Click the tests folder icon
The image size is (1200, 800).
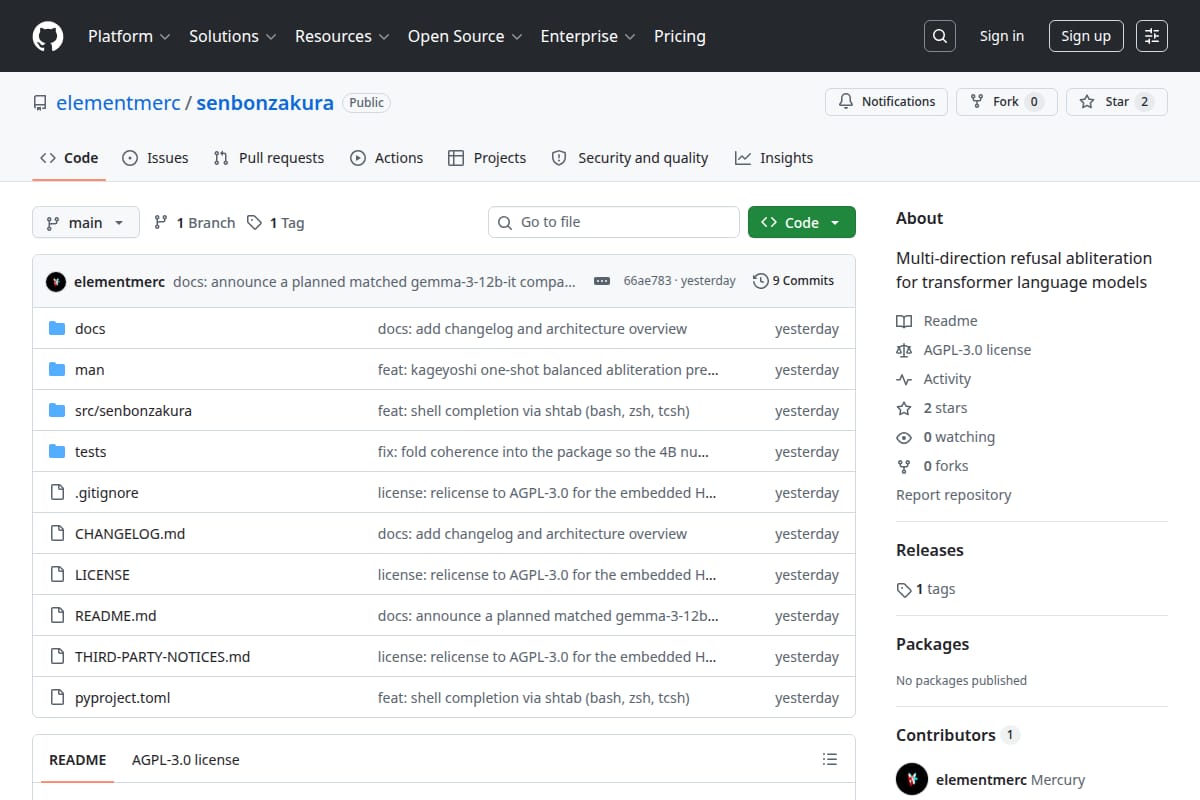[57, 452]
